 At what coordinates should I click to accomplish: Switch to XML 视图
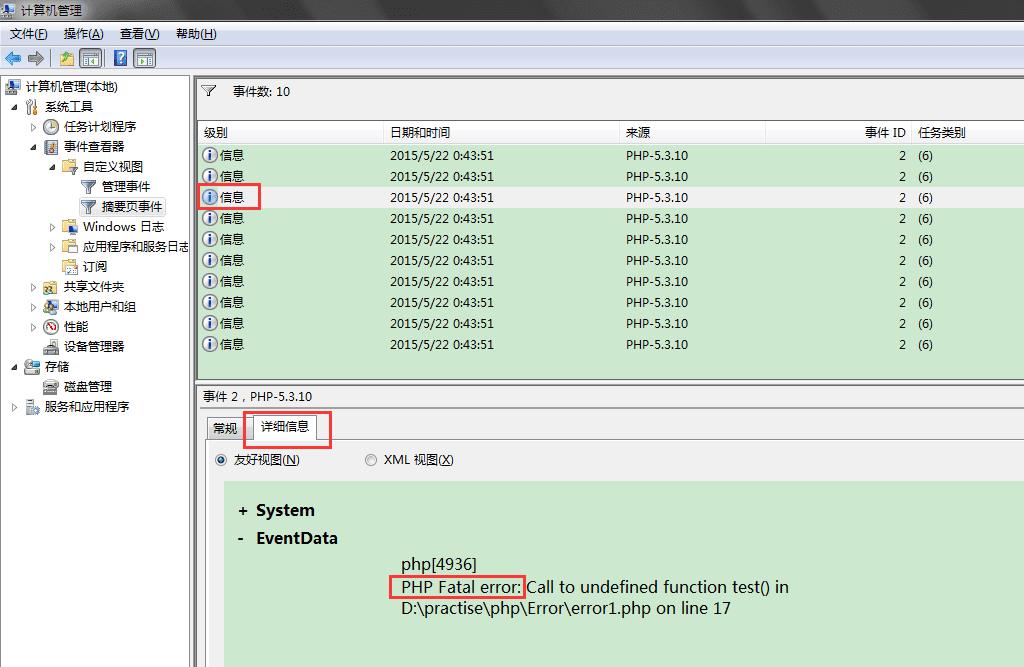point(371,460)
